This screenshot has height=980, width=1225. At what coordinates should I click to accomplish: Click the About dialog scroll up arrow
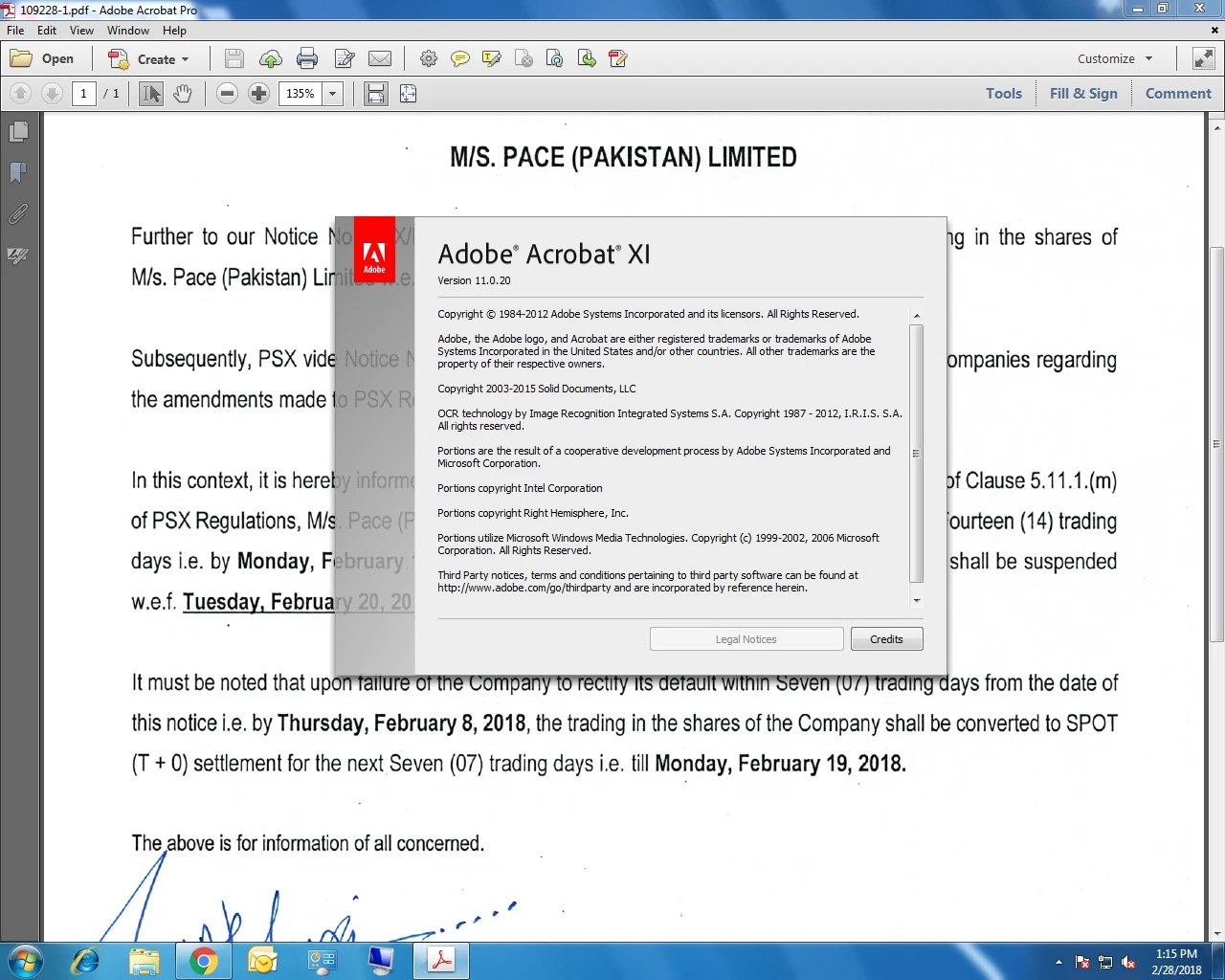tap(917, 315)
